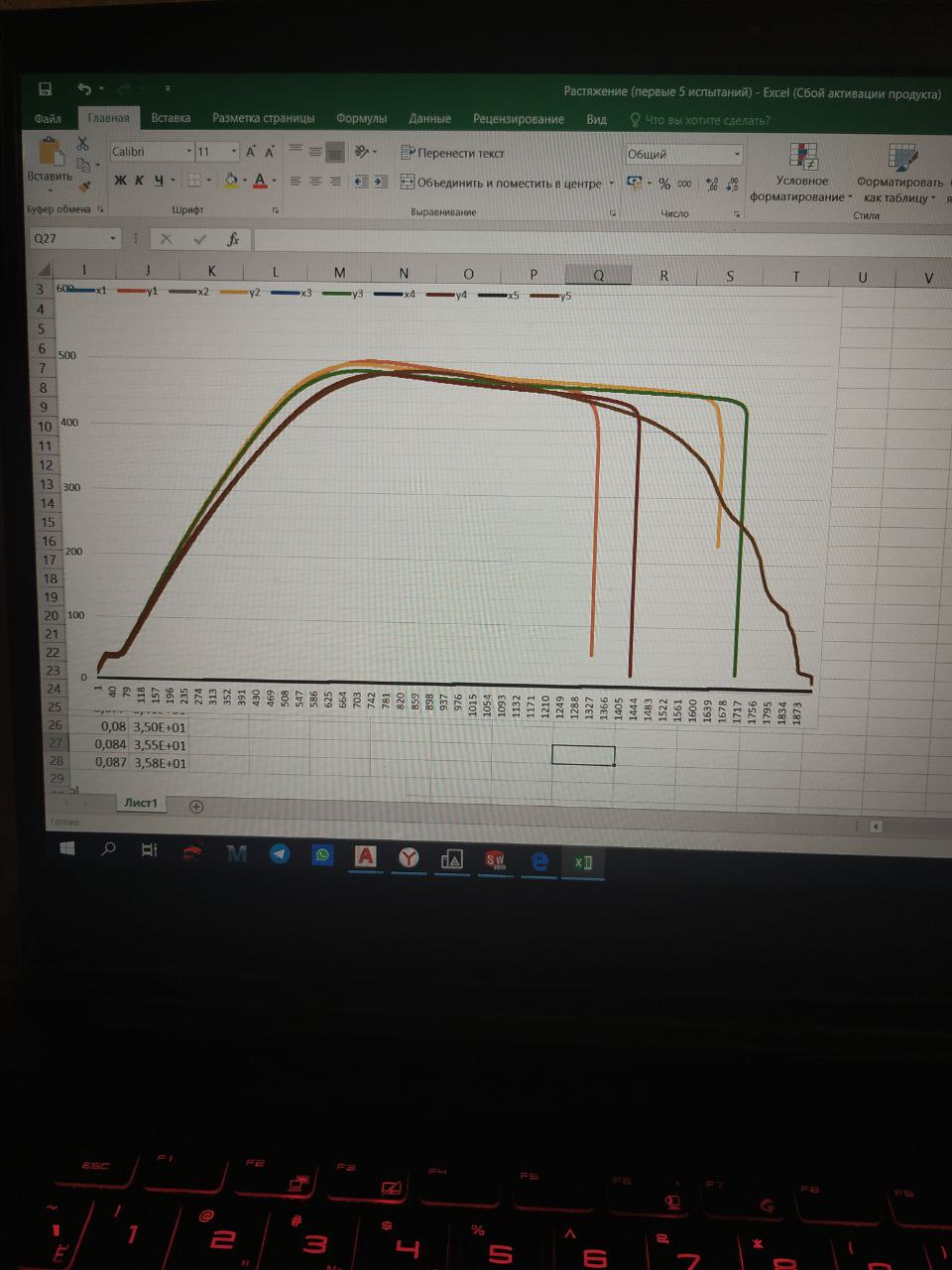Open WhatsApp from the taskbar

pos(322,854)
